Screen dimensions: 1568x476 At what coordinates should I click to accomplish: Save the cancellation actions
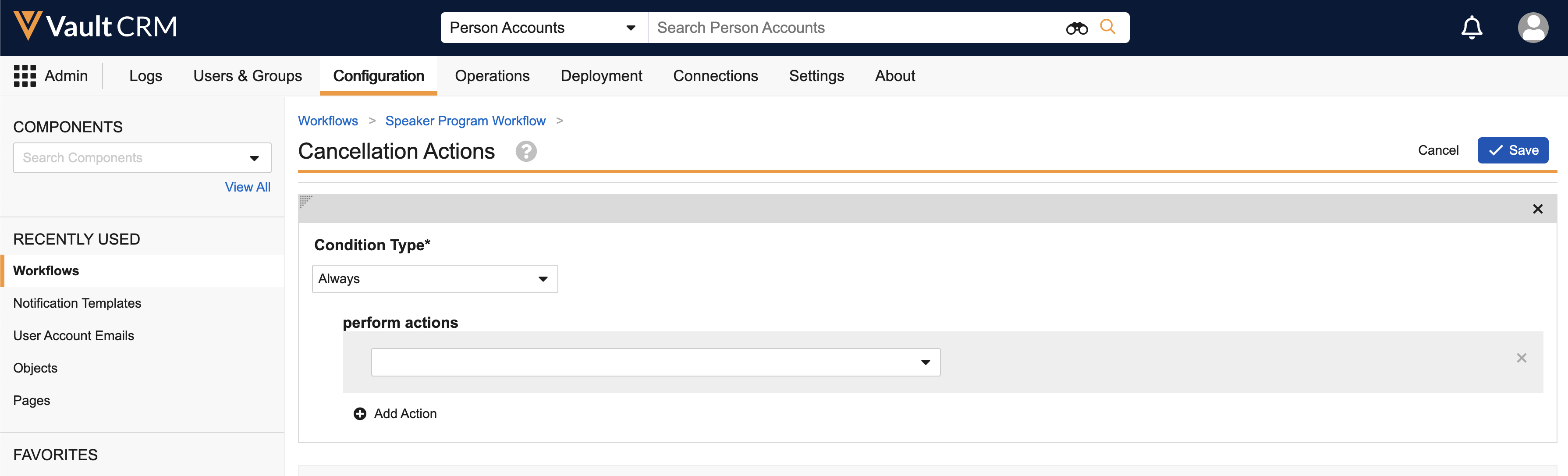tap(1512, 150)
